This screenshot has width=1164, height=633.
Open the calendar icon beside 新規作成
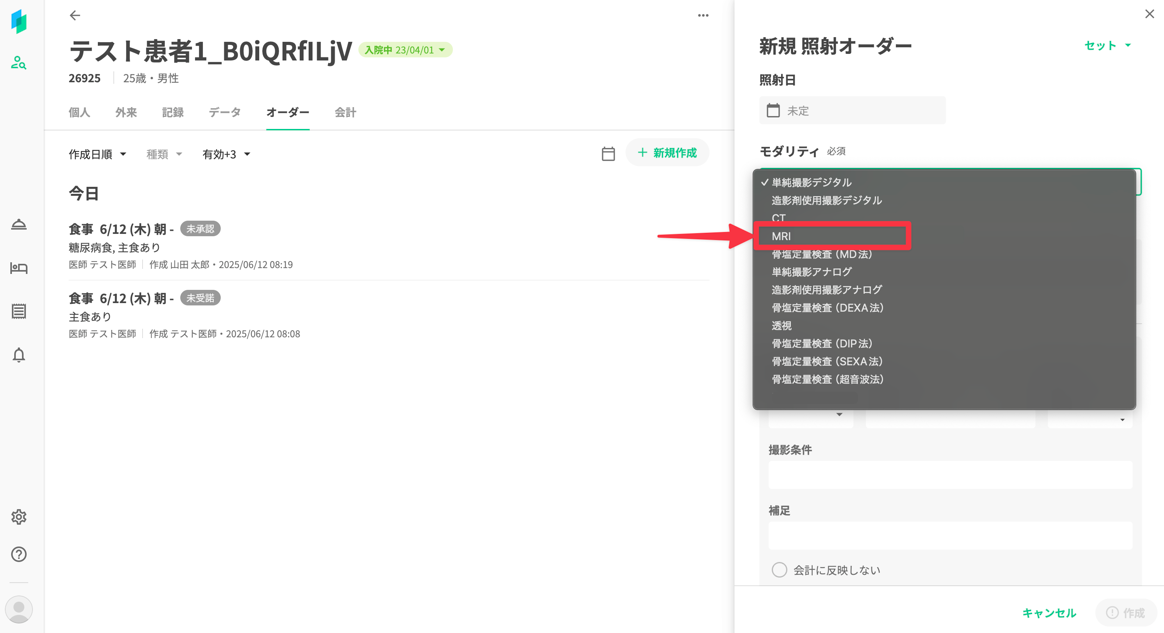[608, 154]
